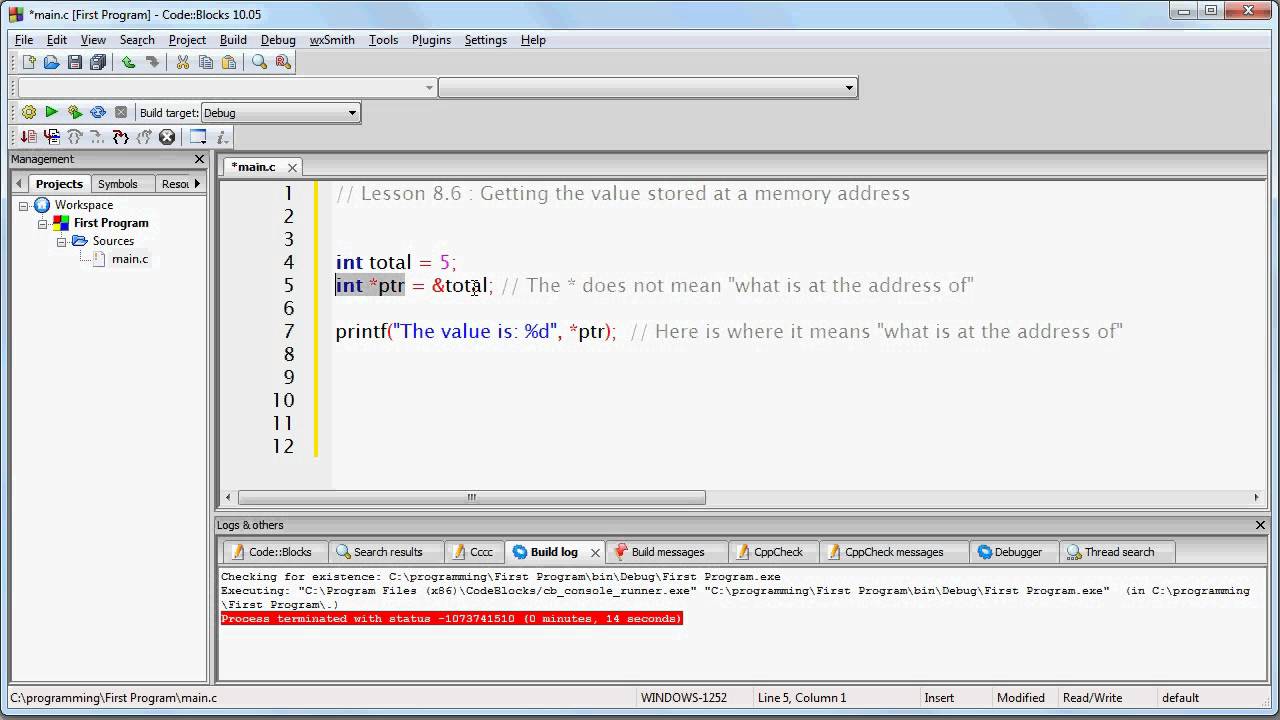This screenshot has height=720, width=1280.
Task: Open Replace with the R magnifier icon
Action: (283, 62)
